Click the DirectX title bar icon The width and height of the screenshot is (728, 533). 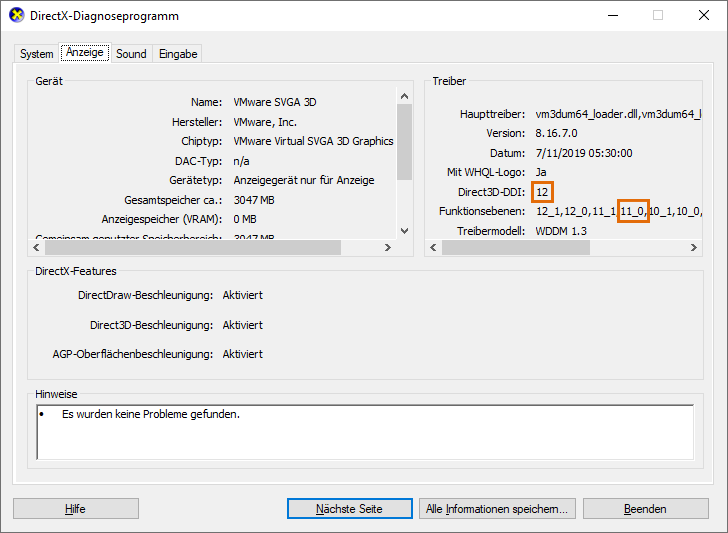(x=17, y=15)
